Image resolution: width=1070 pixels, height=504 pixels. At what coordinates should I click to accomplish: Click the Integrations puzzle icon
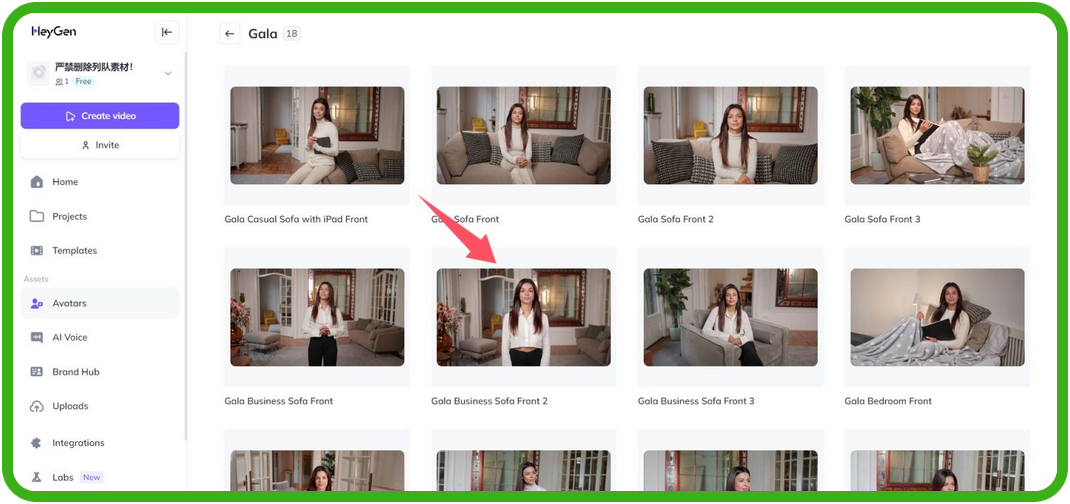(37, 443)
